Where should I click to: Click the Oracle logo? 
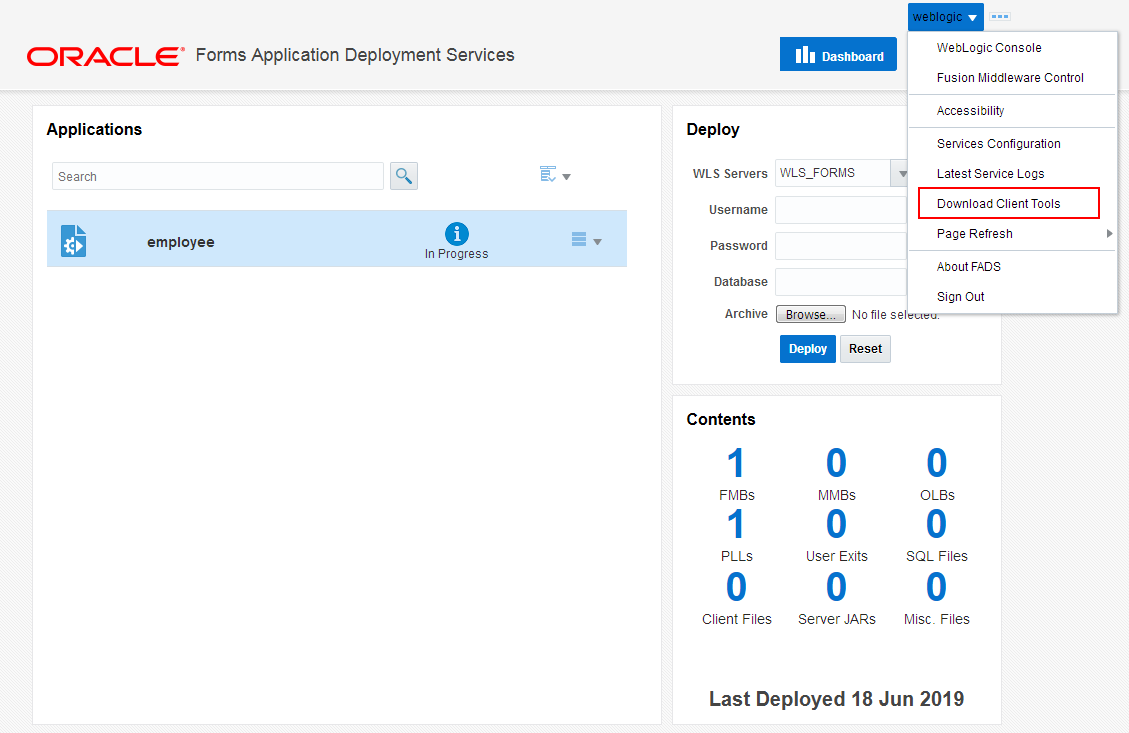point(105,56)
